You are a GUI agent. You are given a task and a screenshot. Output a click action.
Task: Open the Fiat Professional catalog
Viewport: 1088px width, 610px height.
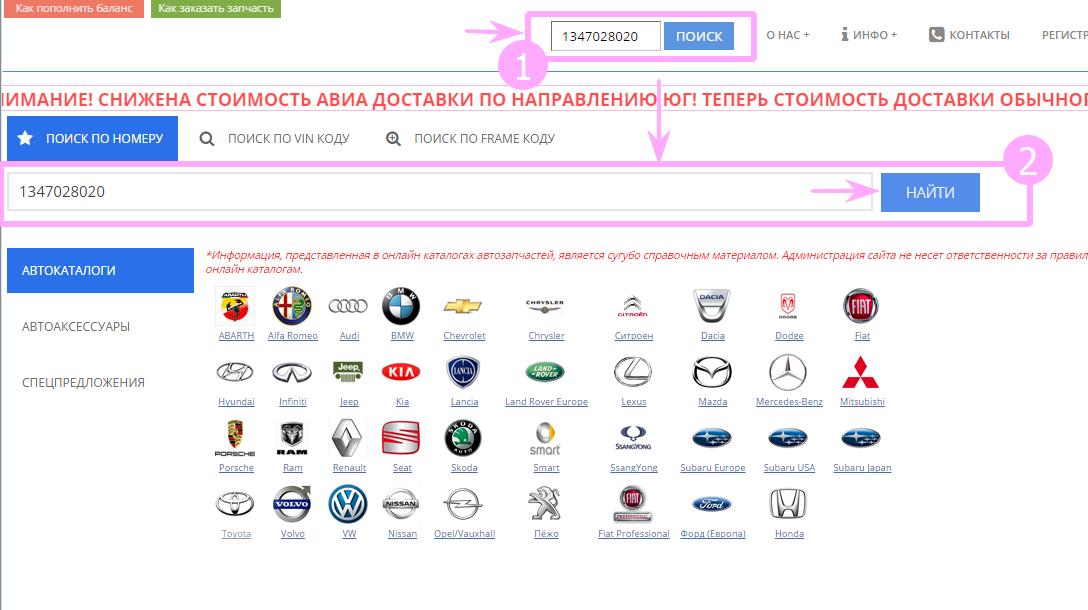(x=633, y=504)
